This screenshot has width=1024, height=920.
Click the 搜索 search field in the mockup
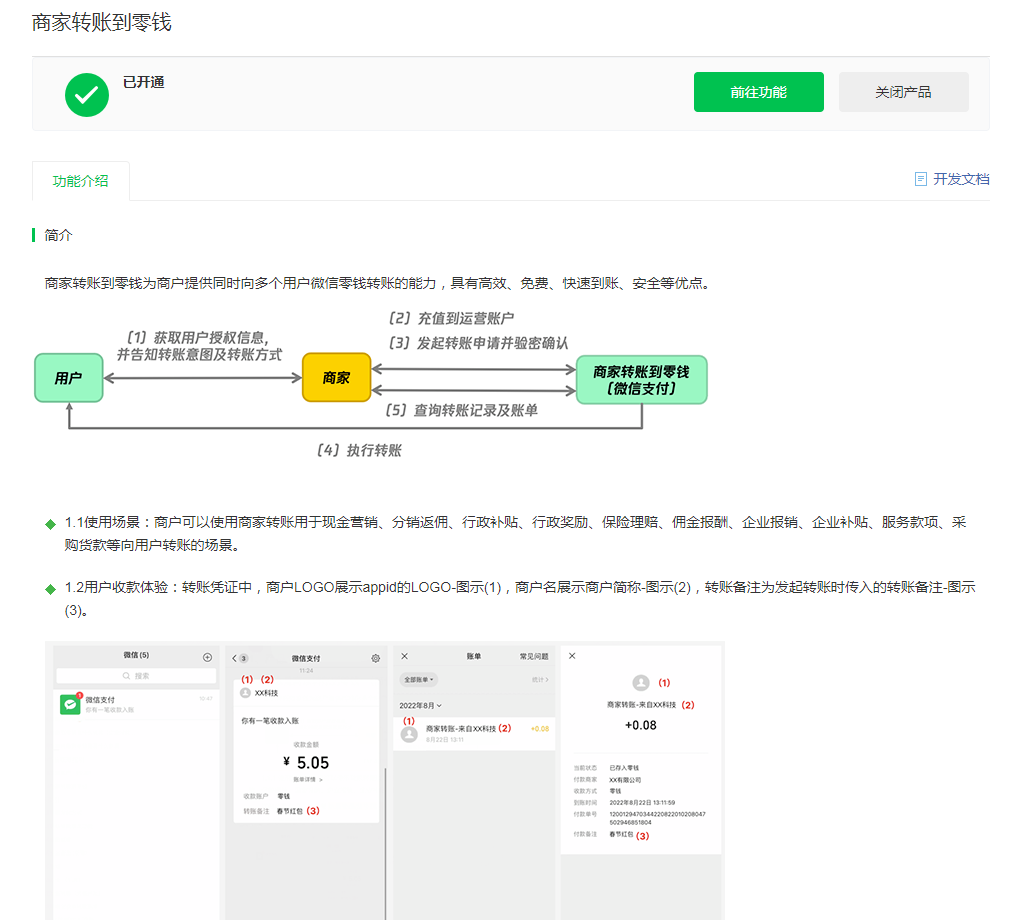tap(136, 676)
